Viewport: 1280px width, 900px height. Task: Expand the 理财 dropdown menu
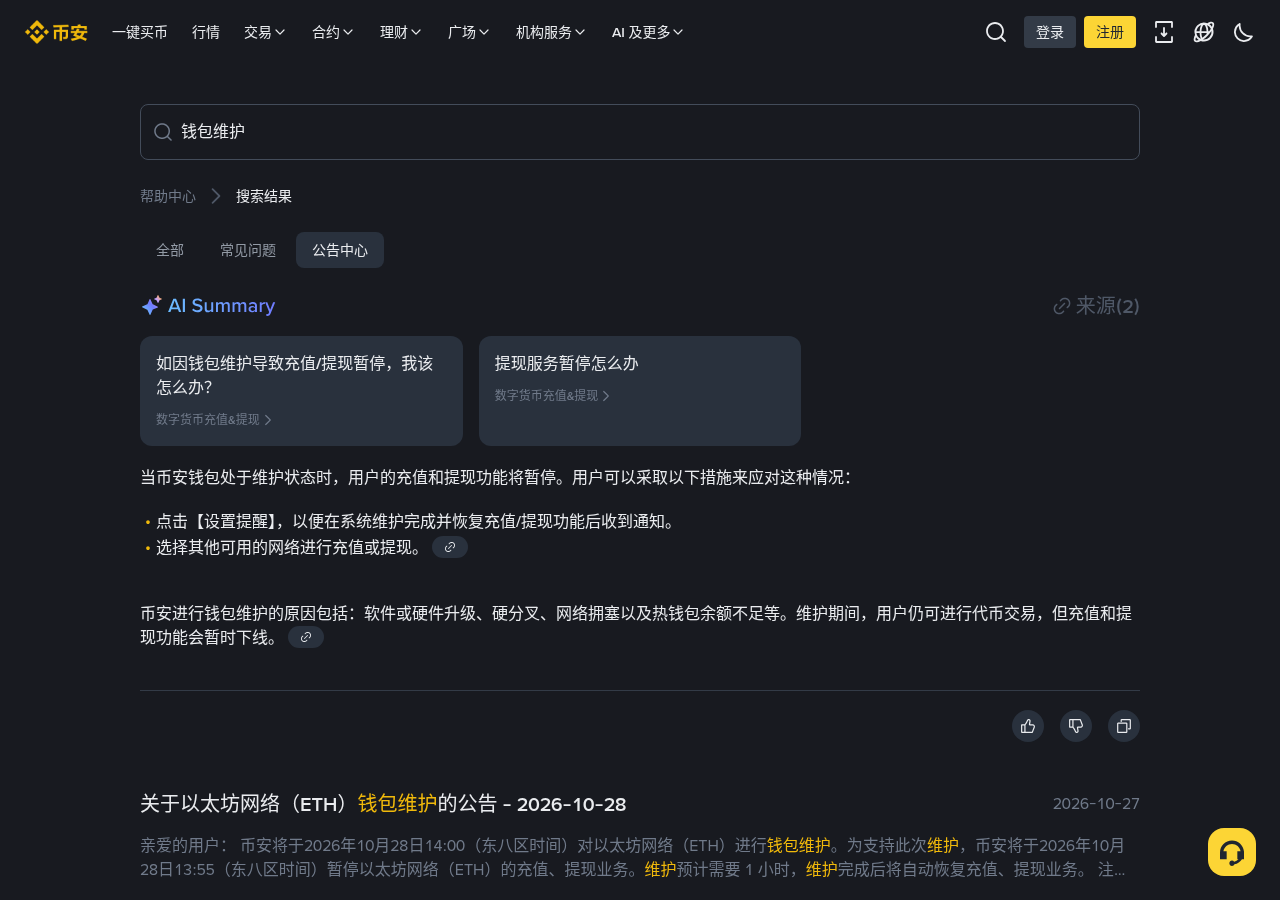[401, 32]
